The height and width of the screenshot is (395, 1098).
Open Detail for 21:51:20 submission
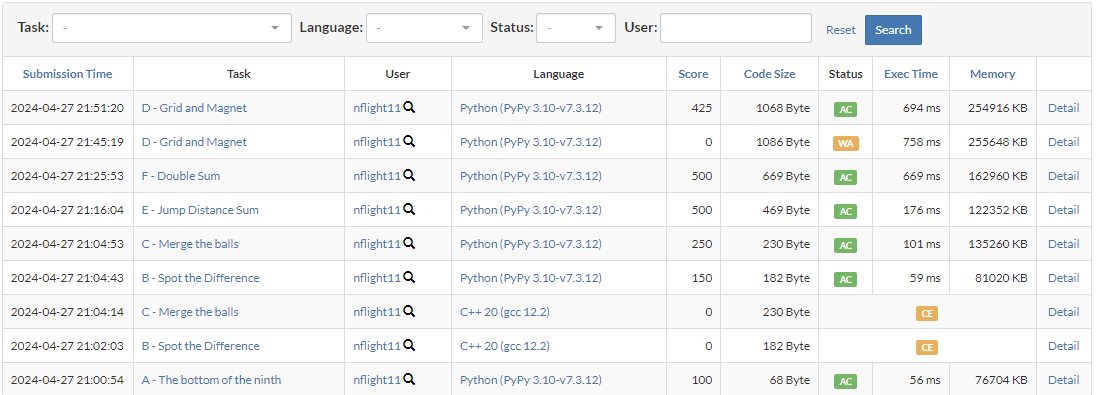(1063, 108)
